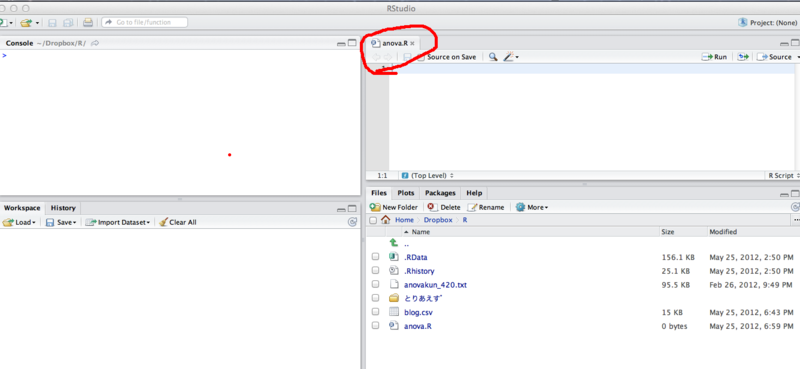Click the Code Tools magic wand icon

(509, 57)
